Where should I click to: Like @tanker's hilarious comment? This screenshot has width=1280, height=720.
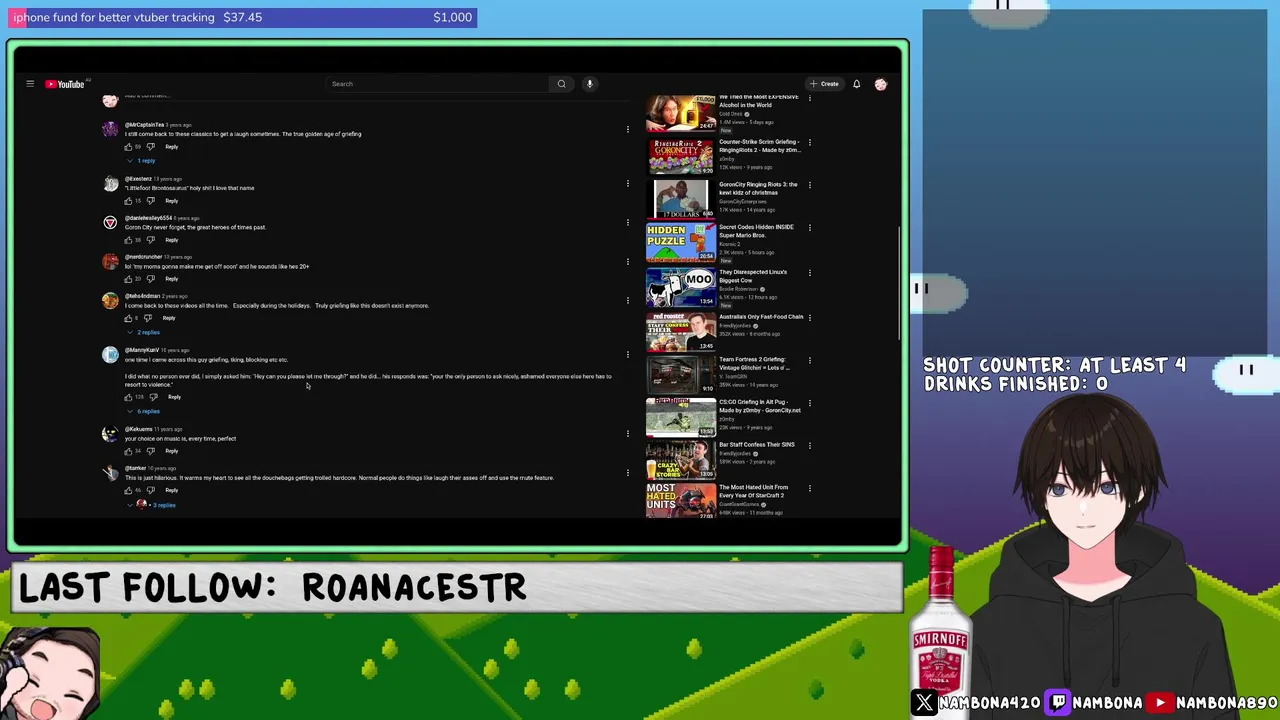point(128,490)
